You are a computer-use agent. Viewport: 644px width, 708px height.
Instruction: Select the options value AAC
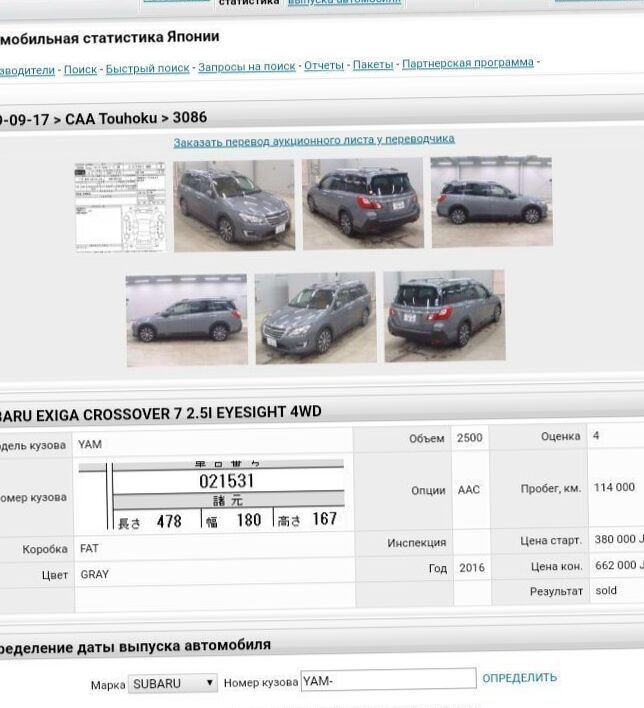pyautogui.click(x=469, y=489)
